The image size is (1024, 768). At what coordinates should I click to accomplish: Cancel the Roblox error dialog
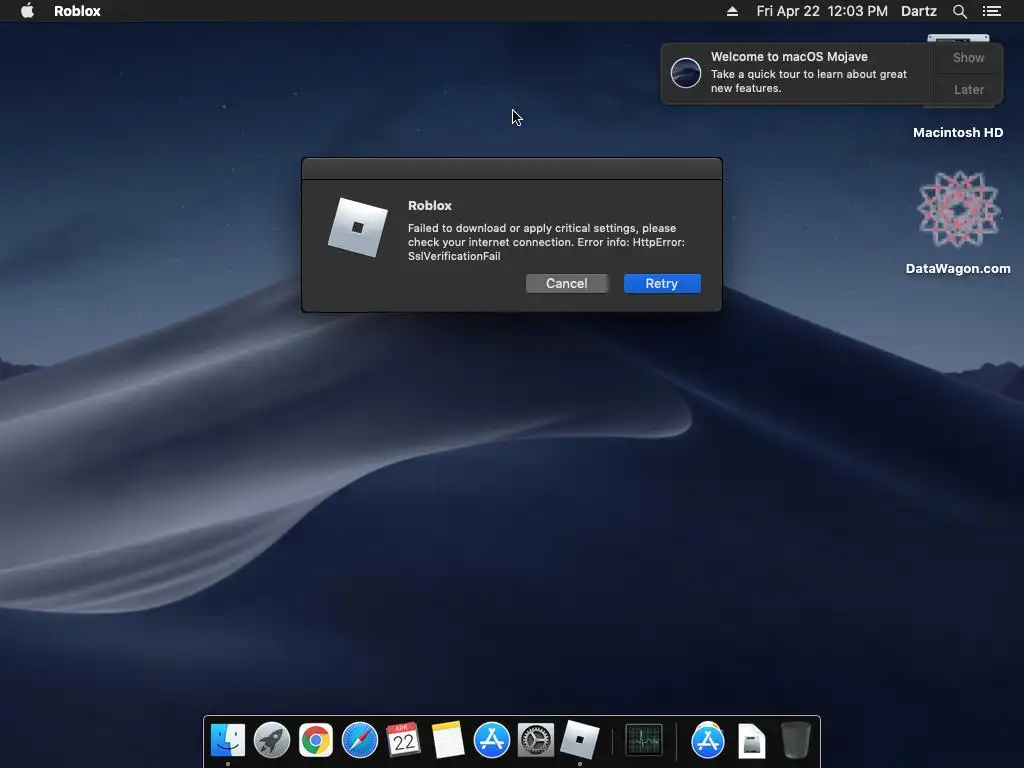[566, 283]
